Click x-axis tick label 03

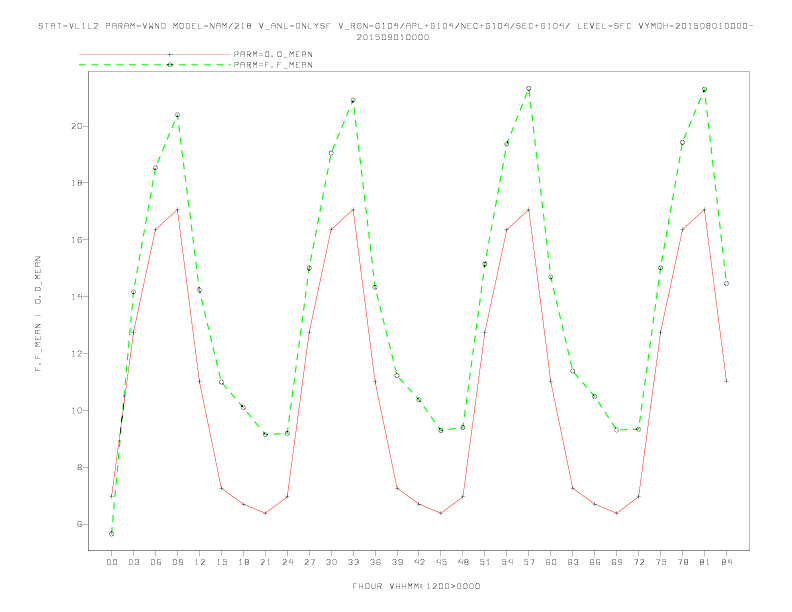(133, 562)
